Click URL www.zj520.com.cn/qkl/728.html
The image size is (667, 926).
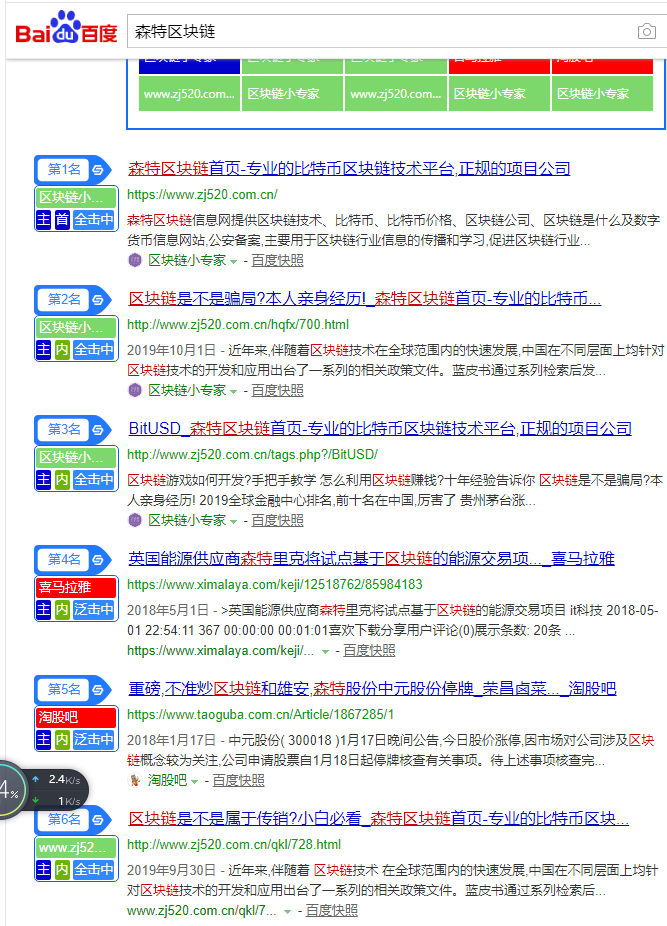(234, 845)
